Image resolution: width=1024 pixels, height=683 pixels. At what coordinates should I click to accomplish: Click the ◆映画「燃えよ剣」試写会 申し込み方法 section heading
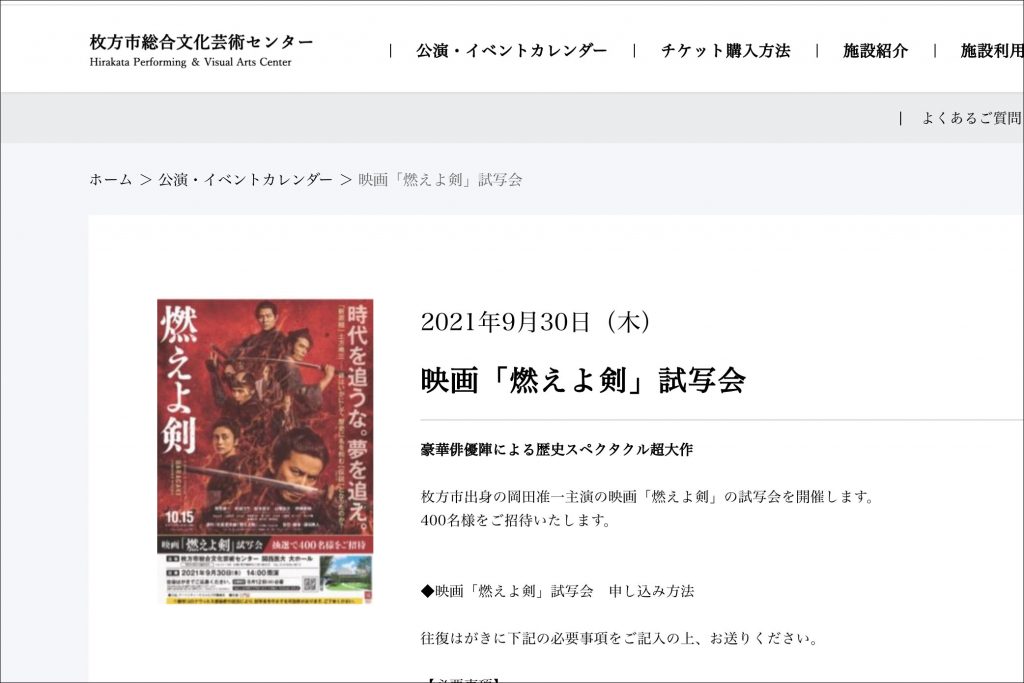point(557,591)
